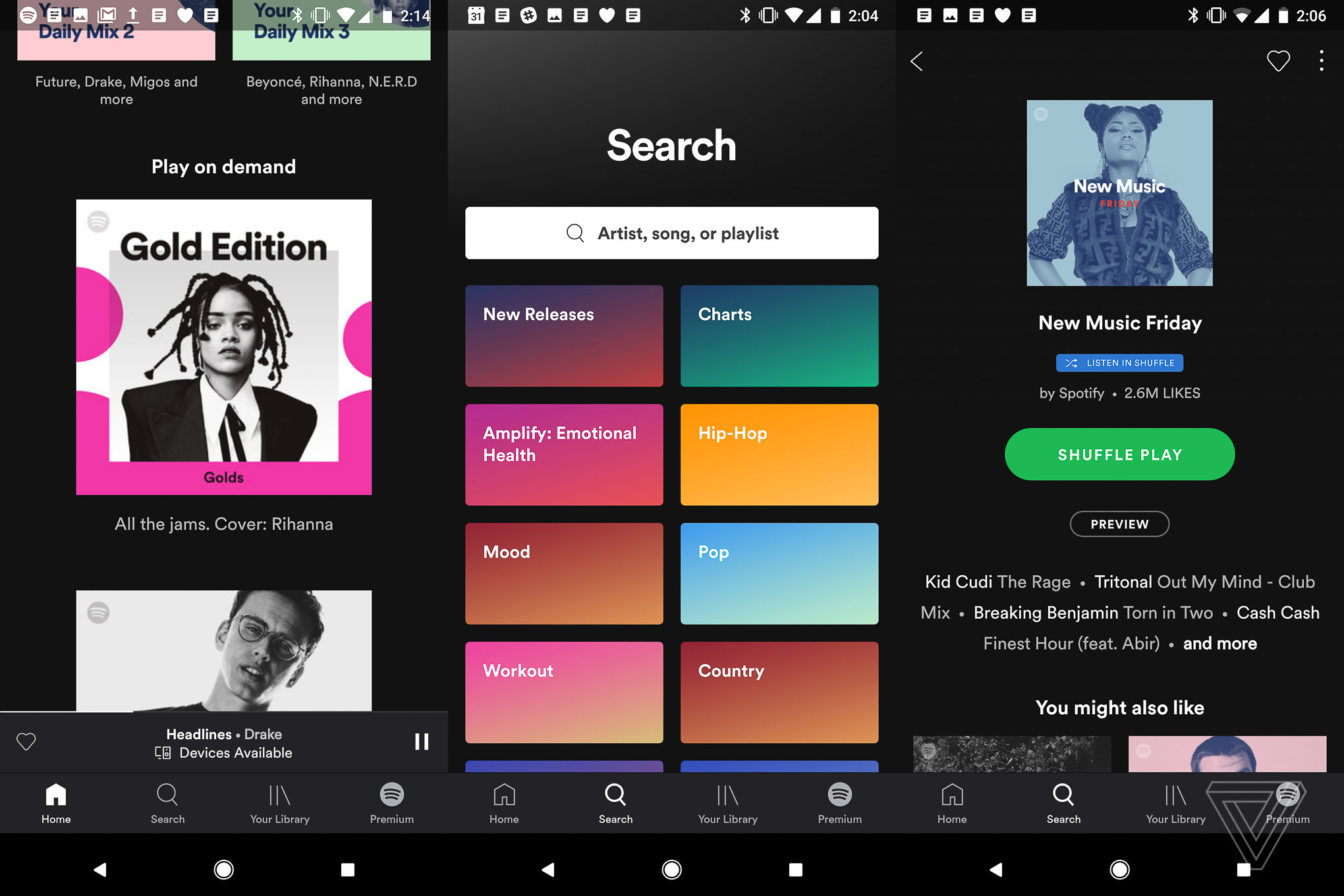Click the Premium icon in bottom nav
1344x896 pixels.
[392, 800]
